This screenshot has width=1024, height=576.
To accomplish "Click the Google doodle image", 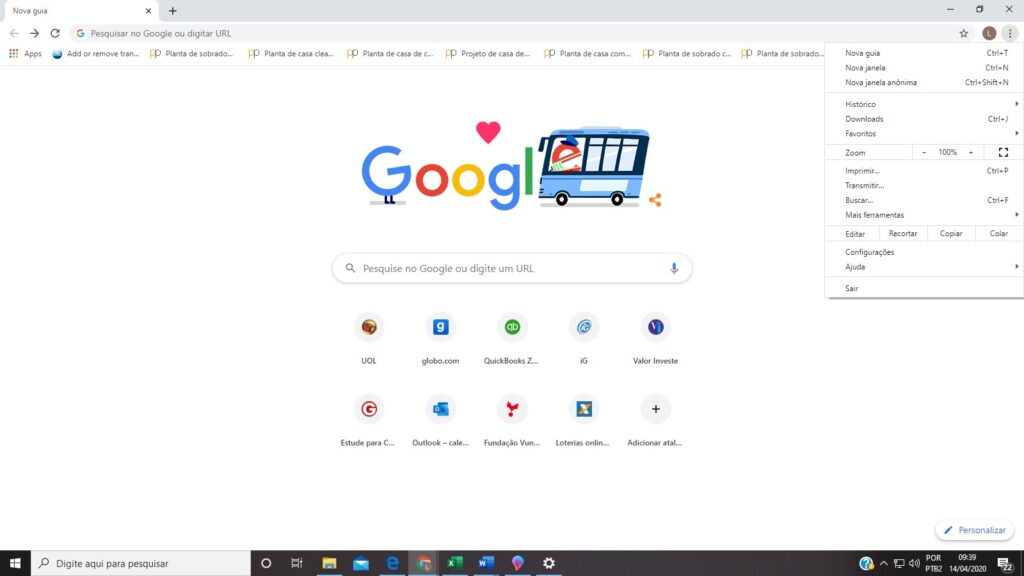I will pos(507,166).
